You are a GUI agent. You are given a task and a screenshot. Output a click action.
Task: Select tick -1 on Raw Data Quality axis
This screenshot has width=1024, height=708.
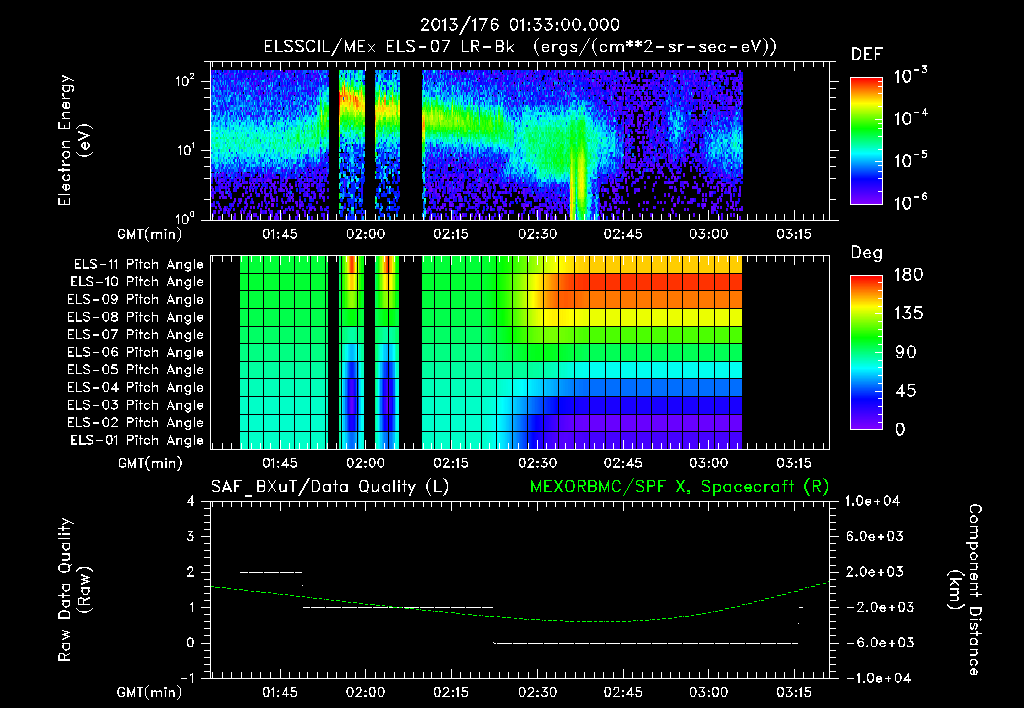pos(187,678)
